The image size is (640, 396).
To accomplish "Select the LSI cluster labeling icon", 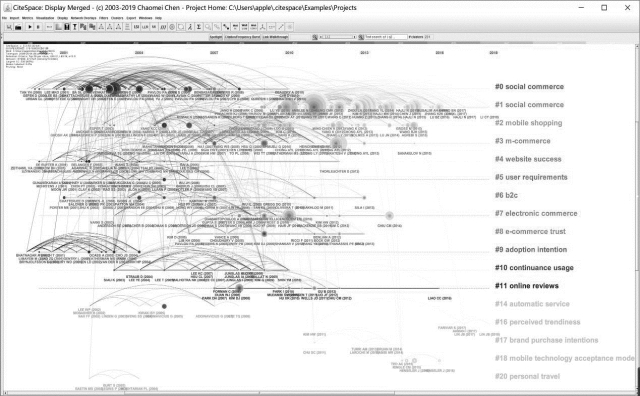I will pos(136,27).
